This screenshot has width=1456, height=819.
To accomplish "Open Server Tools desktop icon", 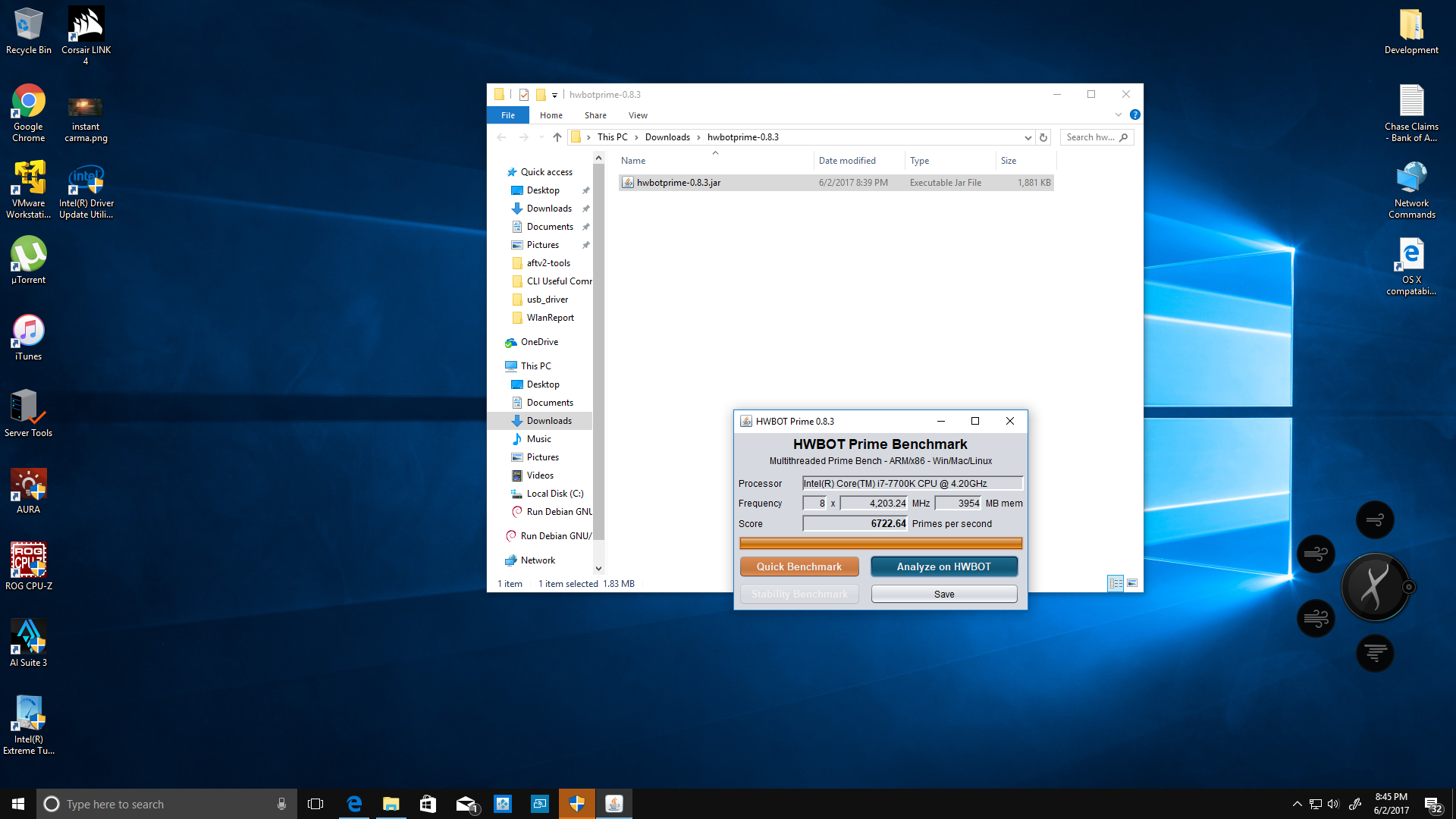I will pyautogui.click(x=29, y=413).
